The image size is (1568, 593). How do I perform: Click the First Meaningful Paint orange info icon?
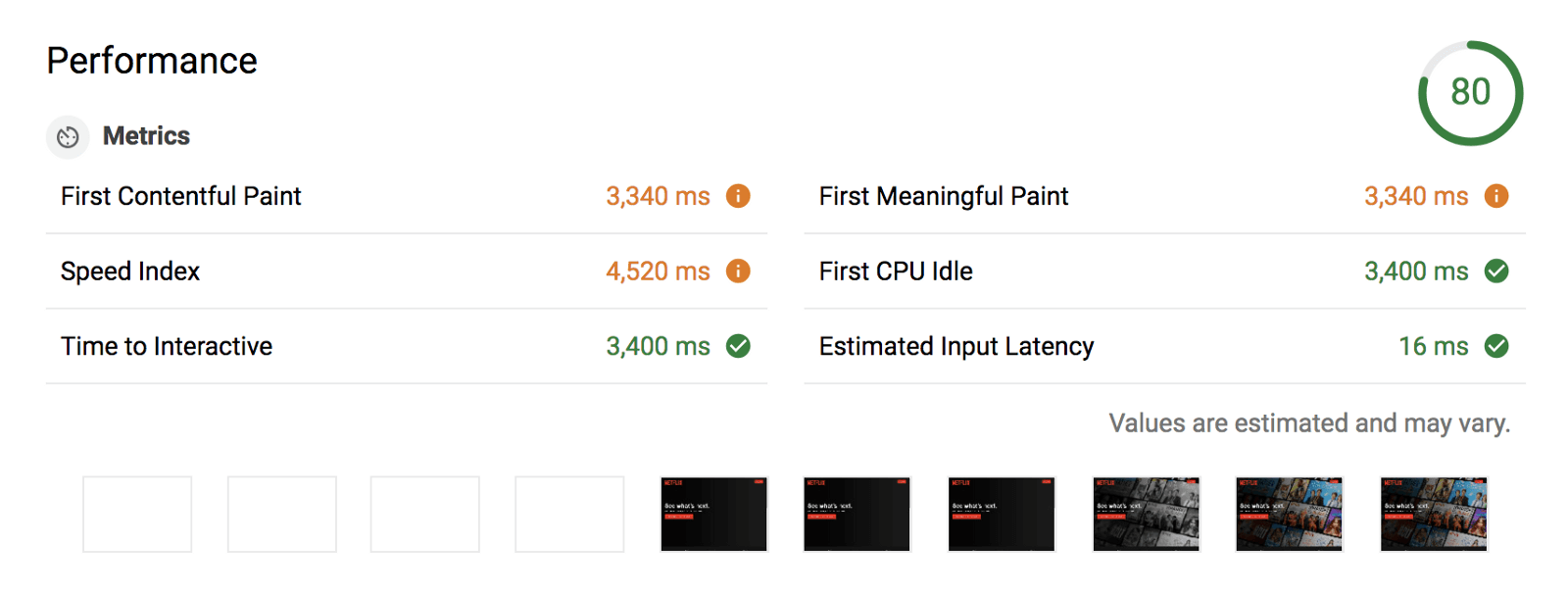tap(1496, 196)
